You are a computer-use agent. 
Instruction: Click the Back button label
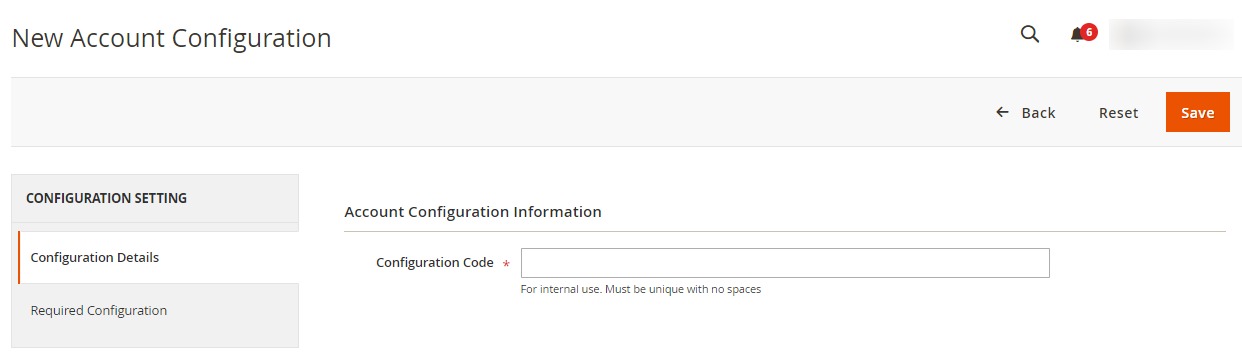(1038, 113)
